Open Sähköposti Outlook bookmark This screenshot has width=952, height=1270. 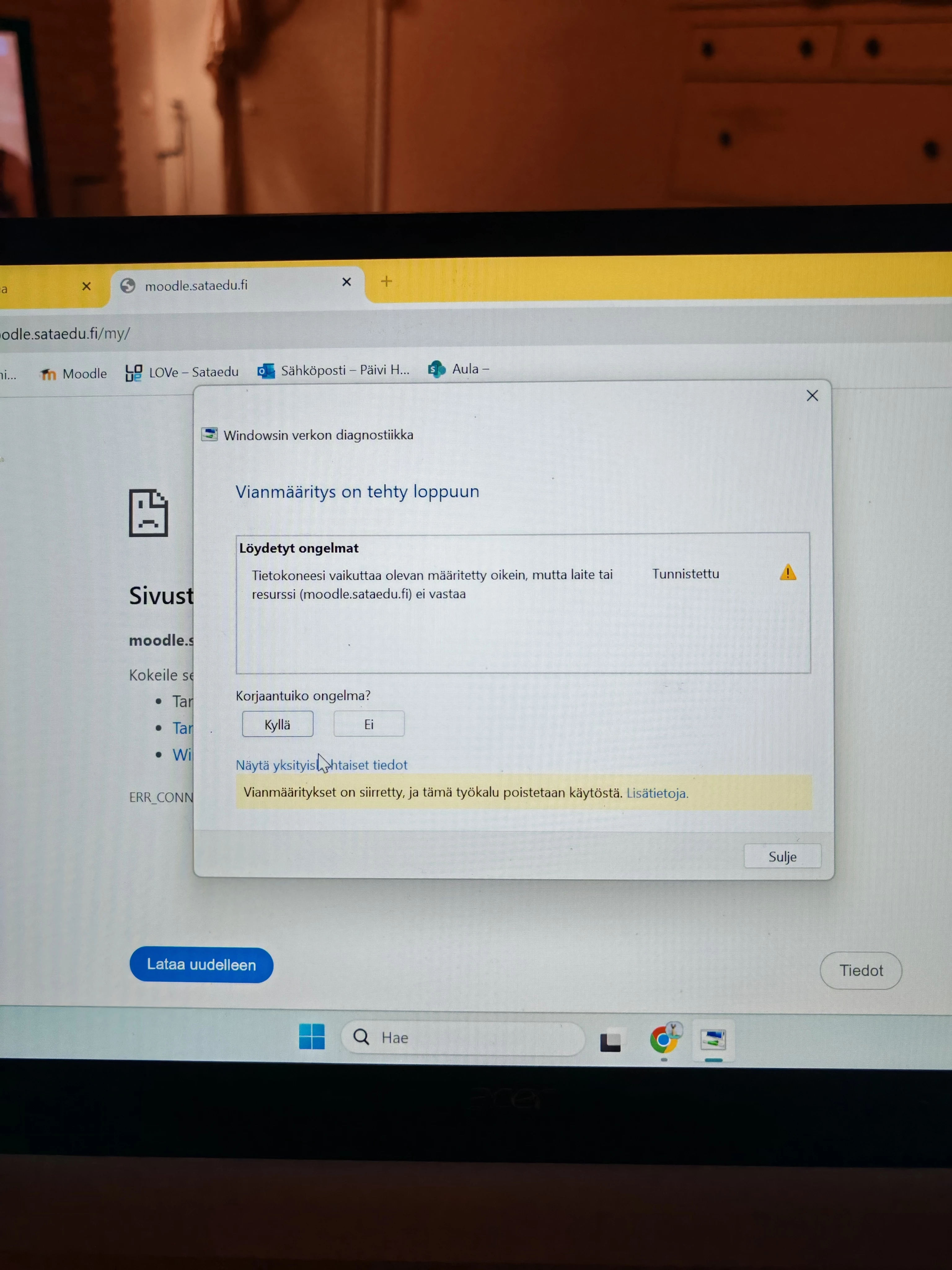(333, 370)
